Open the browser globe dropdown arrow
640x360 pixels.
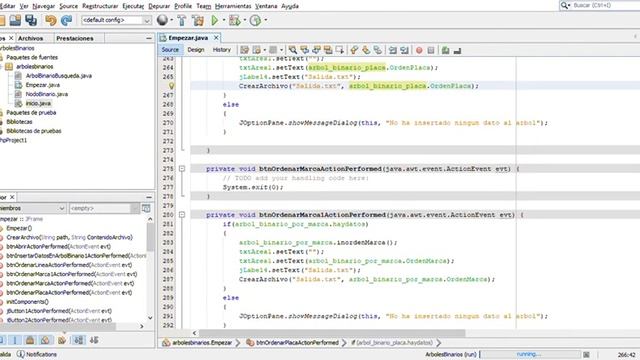click(x=171, y=20)
